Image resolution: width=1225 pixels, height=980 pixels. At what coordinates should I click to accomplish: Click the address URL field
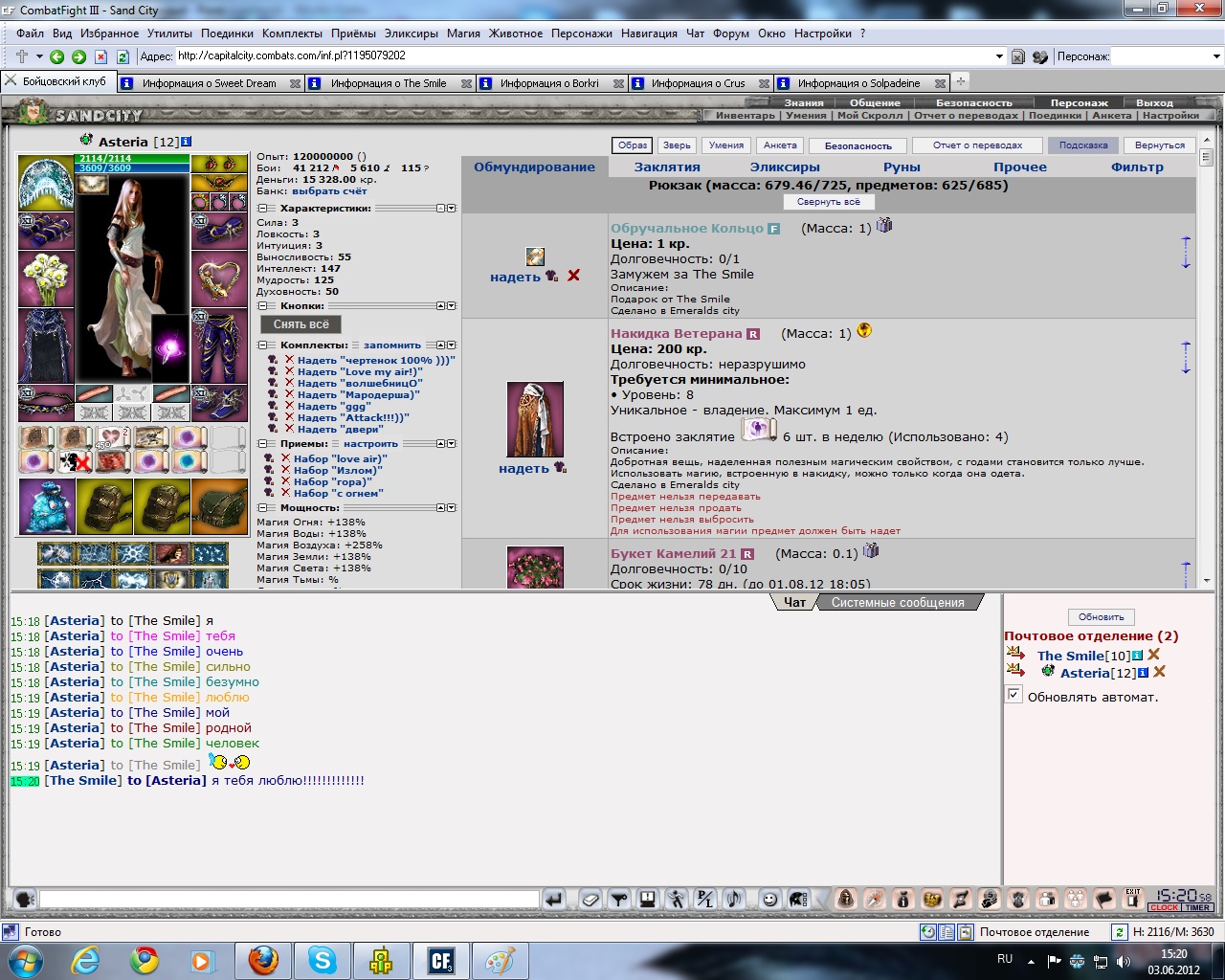tap(584, 56)
